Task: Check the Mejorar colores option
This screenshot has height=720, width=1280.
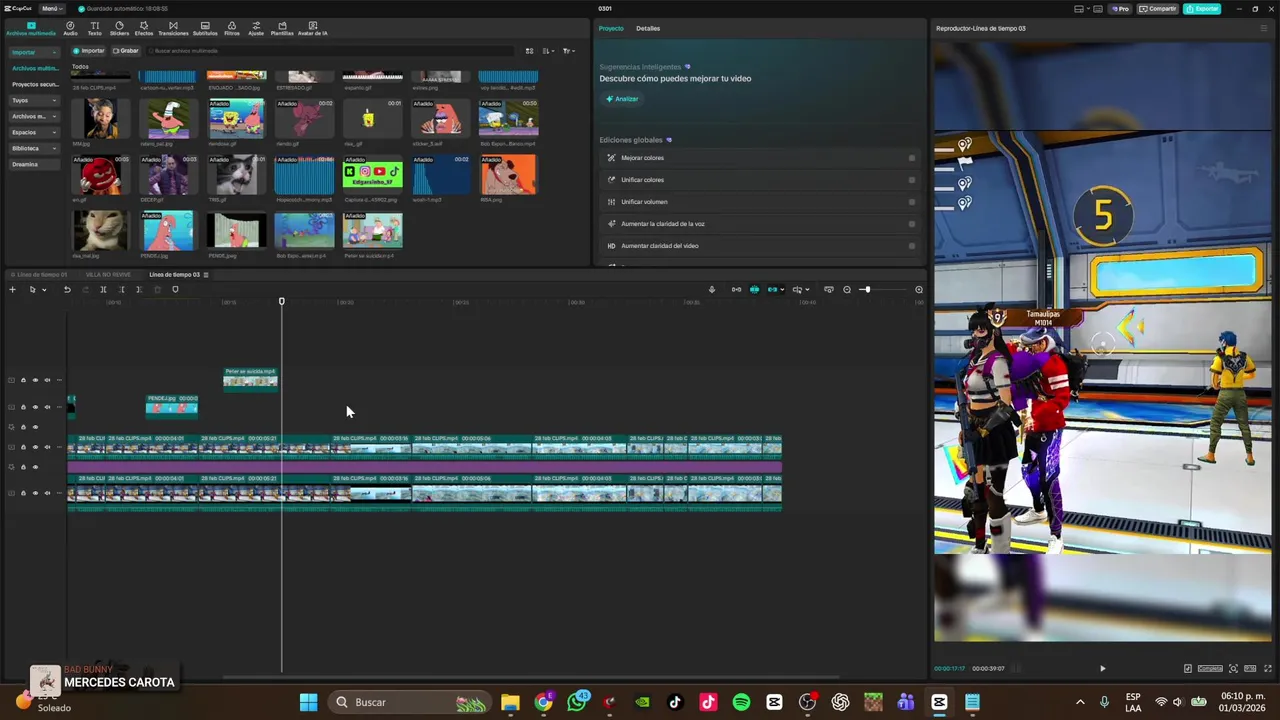Action: pyautogui.click(x=912, y=158)
